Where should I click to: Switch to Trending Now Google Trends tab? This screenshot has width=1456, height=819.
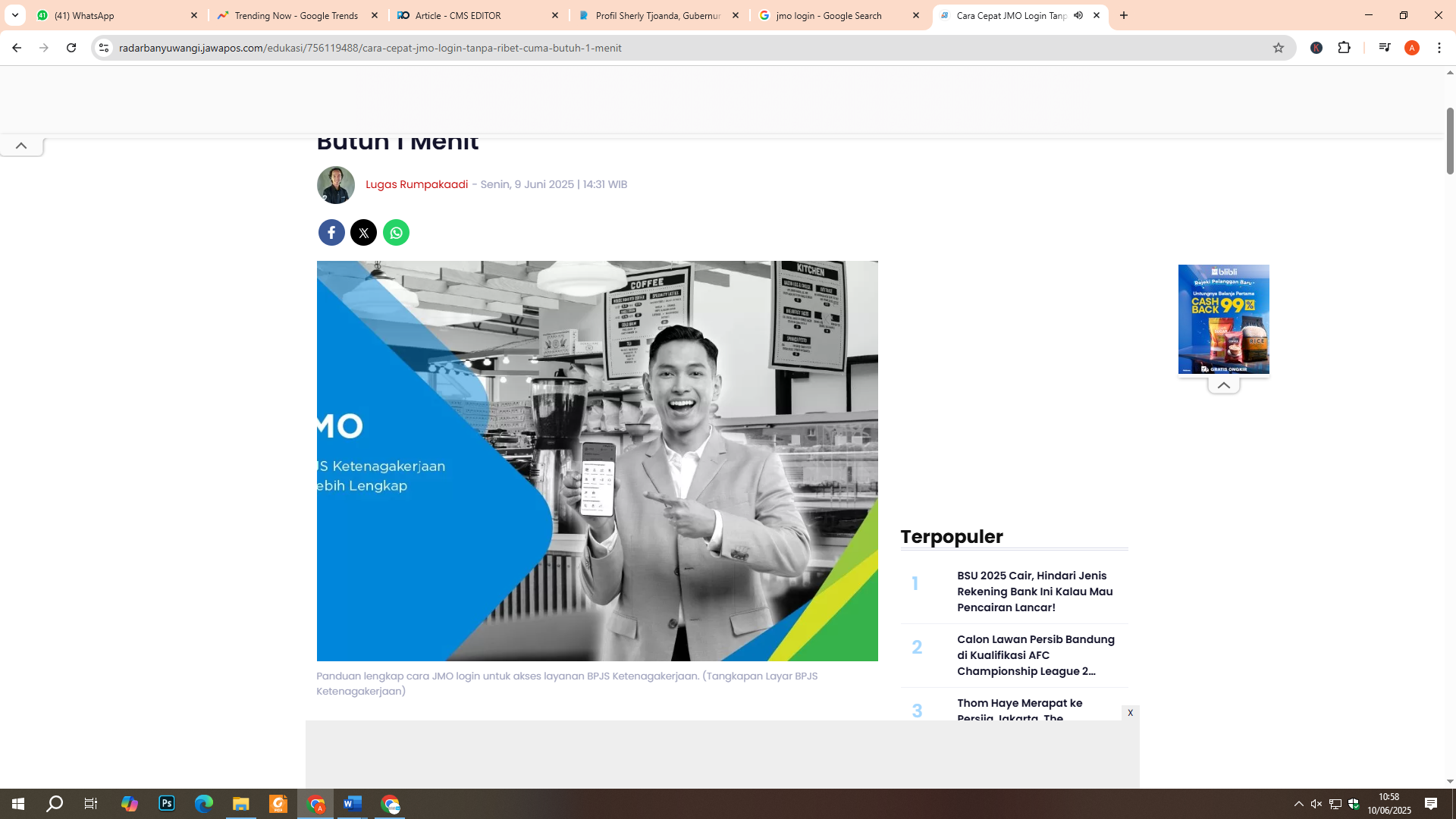(x=298, y=15)
